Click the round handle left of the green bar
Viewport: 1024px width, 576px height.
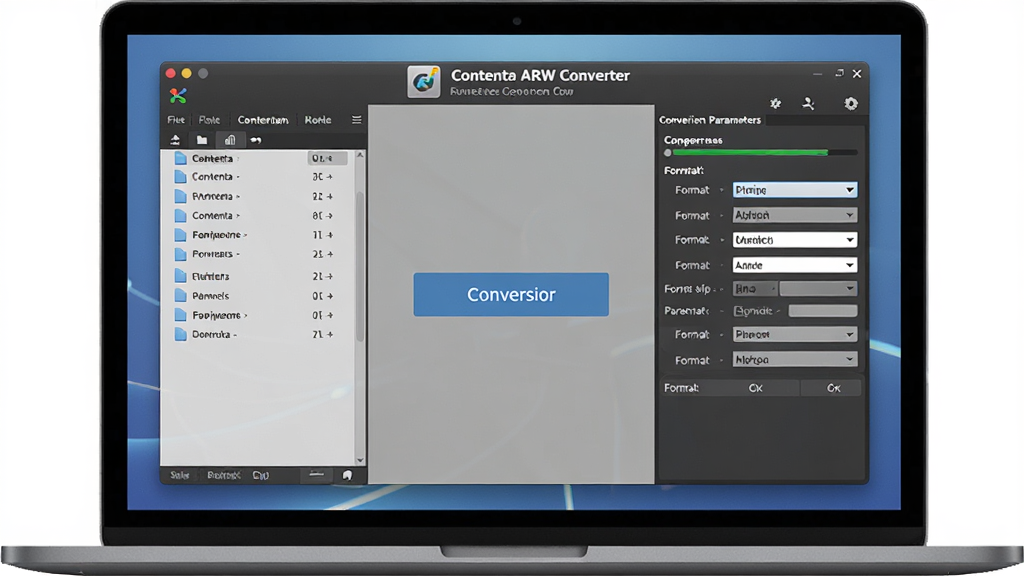pyautogui.click(x=667, y=153)
